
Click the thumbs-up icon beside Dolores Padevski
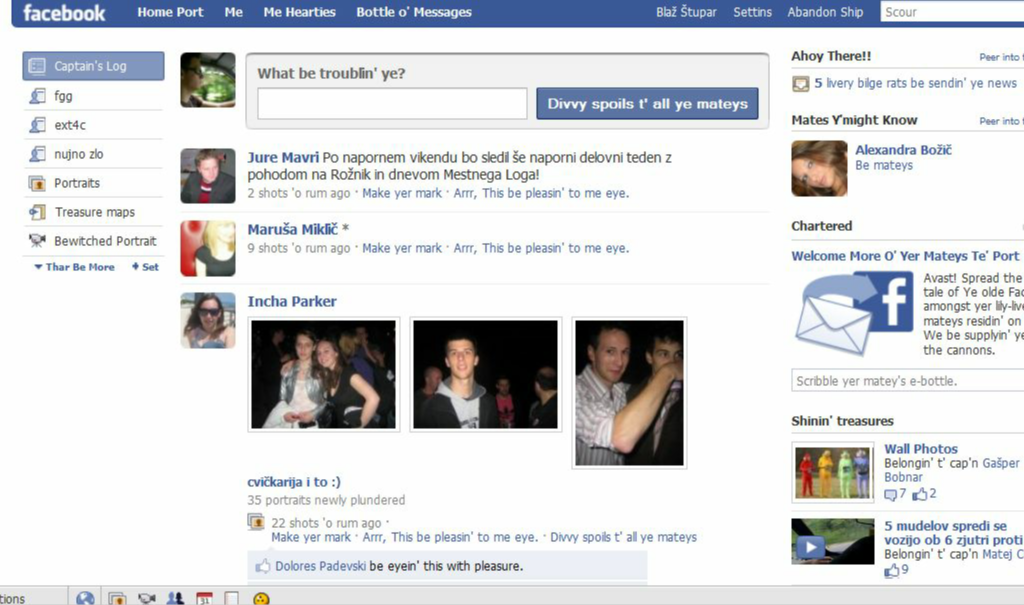coord(263,566)
